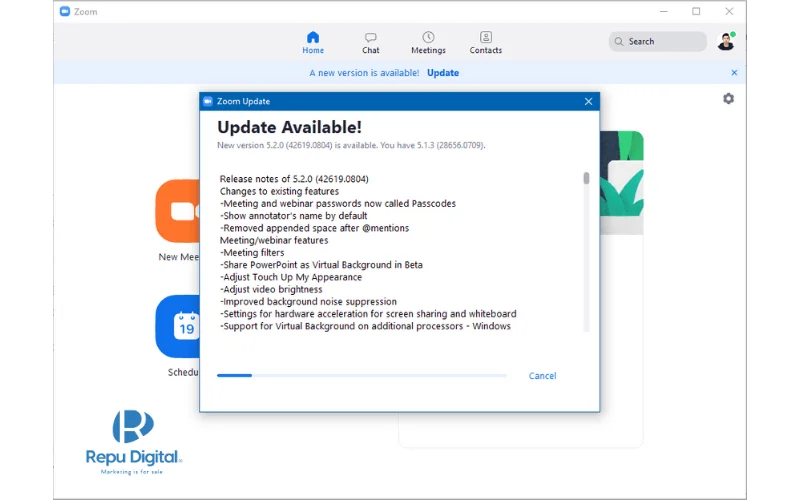Switch to the Chat tab
The image size is (800, 500).
(x=370, y=43)
